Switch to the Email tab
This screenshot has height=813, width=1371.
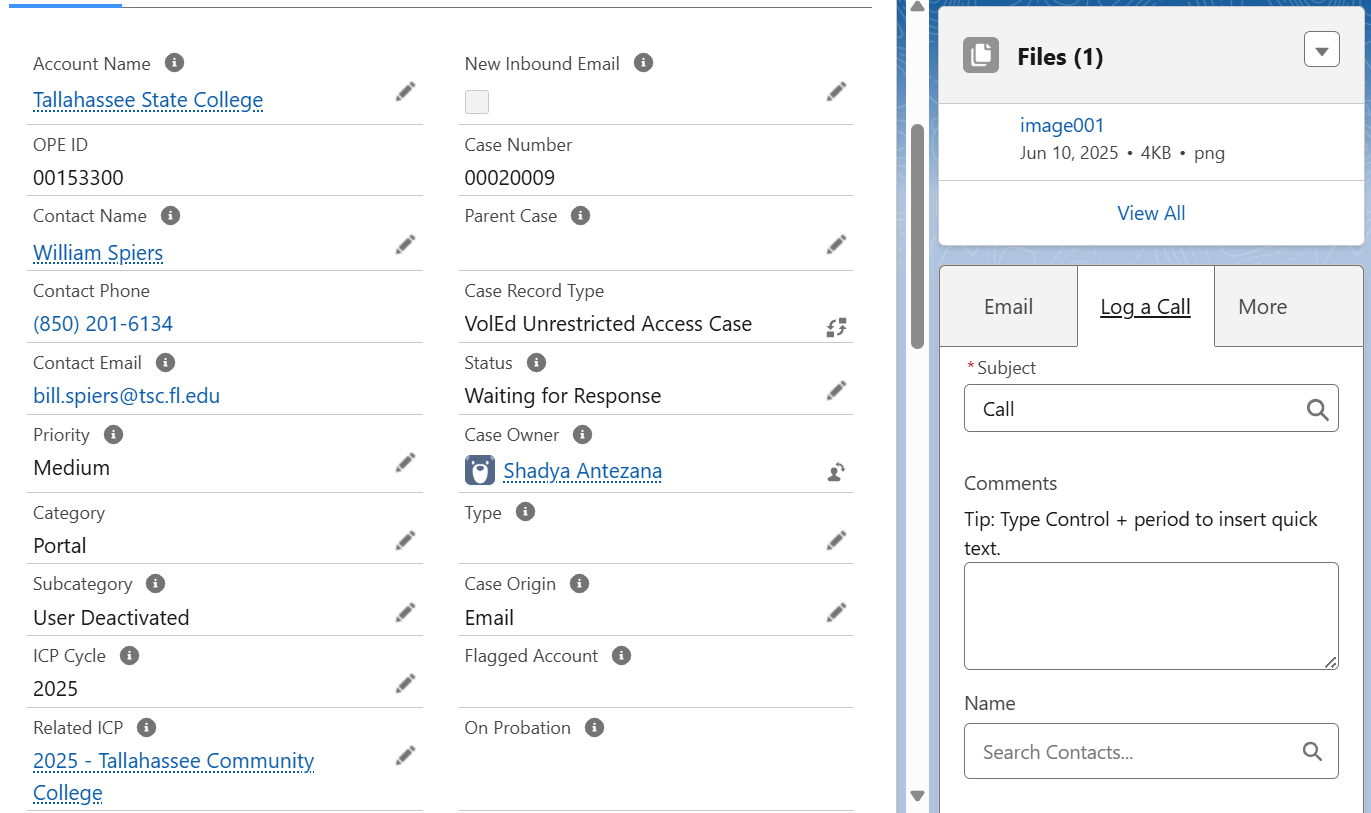[1008, 307]
